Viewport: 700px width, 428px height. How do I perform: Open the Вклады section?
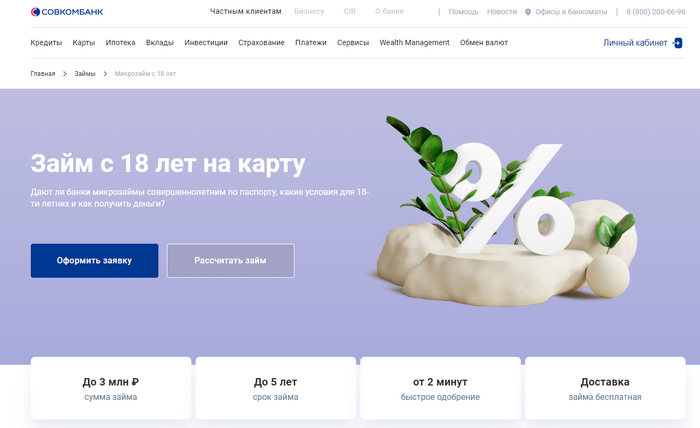(x=159, y=43)
